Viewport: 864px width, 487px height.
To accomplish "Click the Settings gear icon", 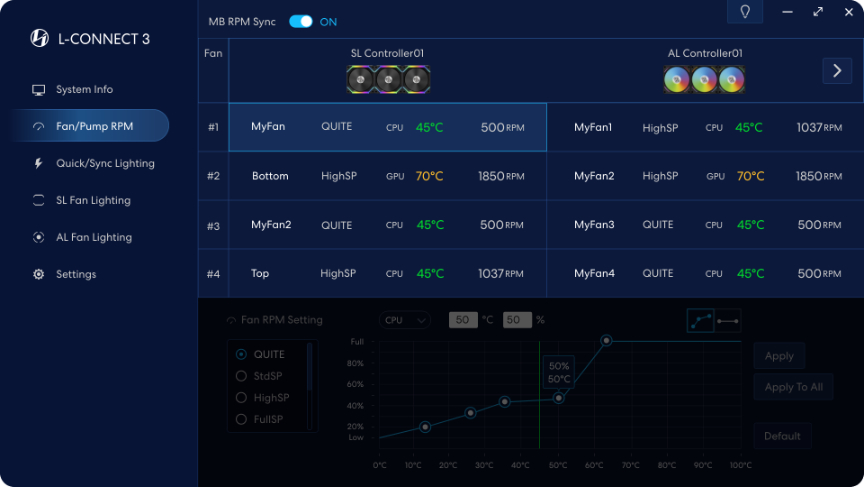I will pyautogui.click(x=38, y=274).
